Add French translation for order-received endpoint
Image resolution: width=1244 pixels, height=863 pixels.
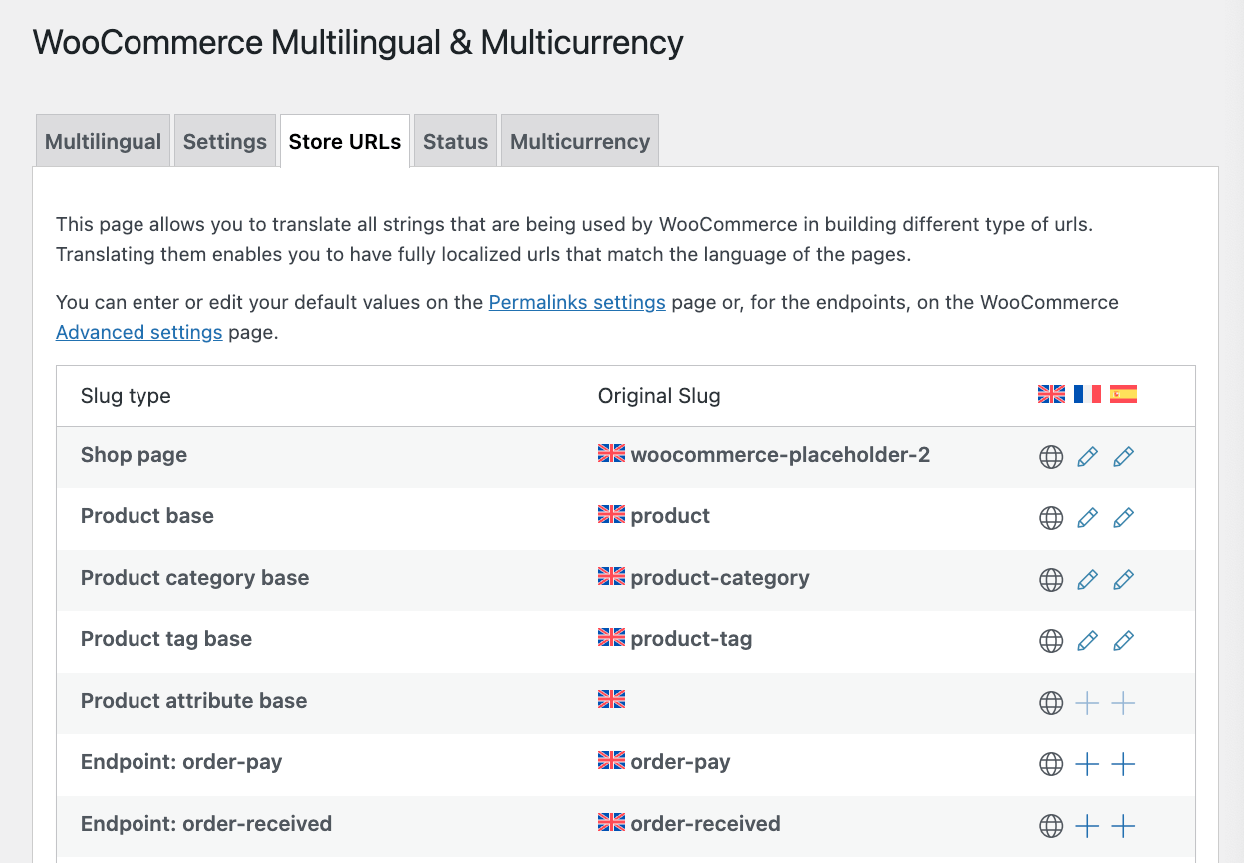coord(1087,826)
